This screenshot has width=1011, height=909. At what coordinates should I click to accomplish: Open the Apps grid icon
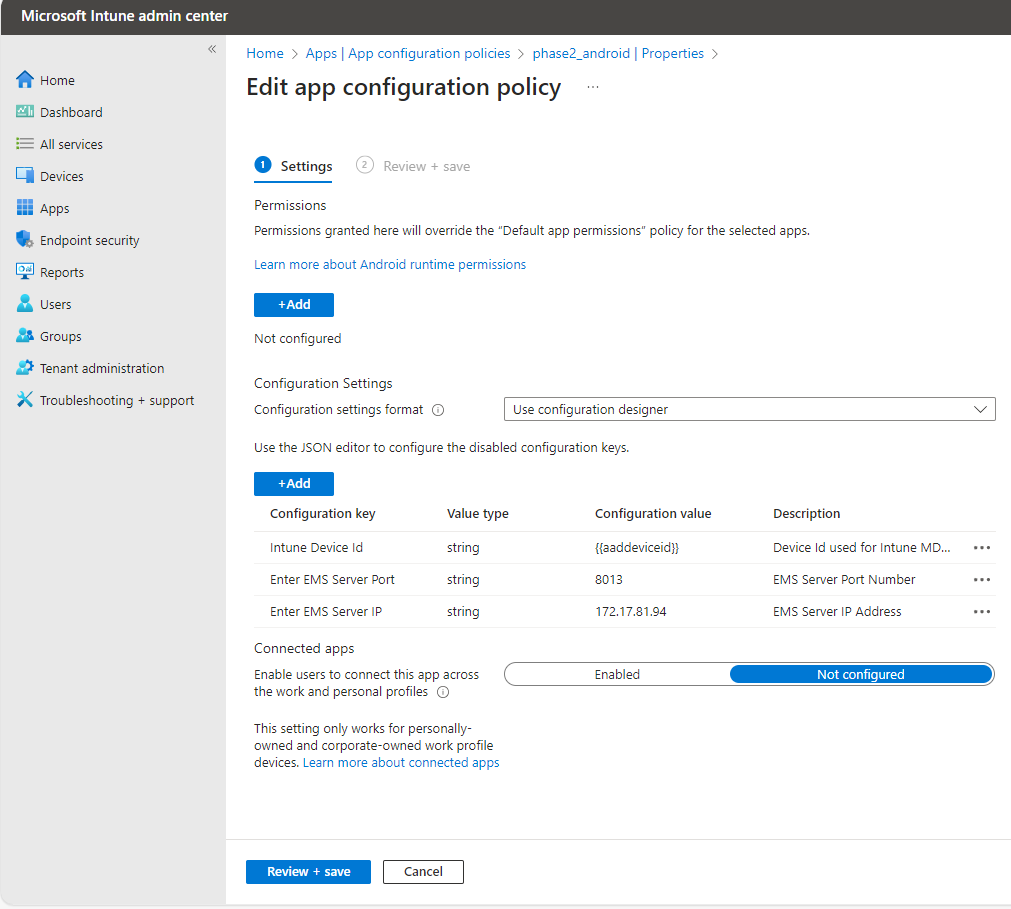coord(25,208)
